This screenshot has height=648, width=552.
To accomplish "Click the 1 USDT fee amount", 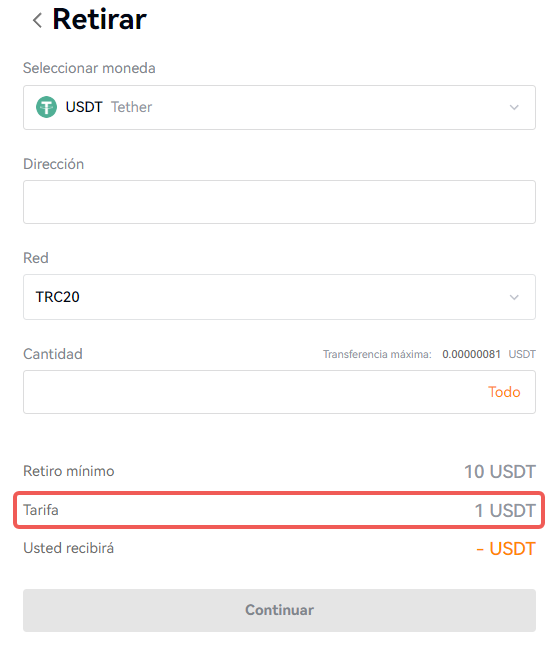I will click(x=505, y=510).
